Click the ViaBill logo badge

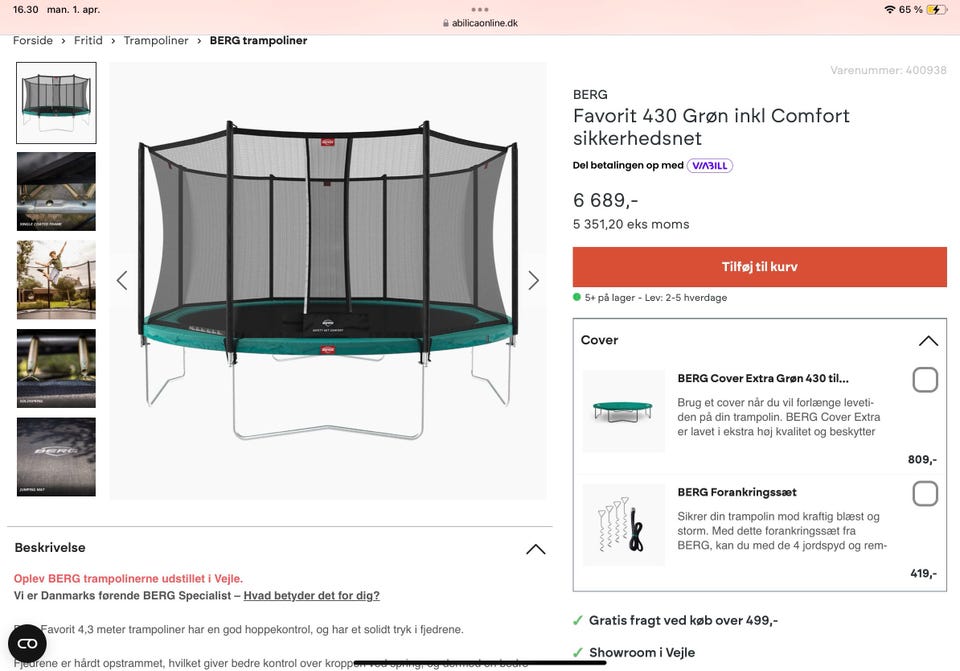pyautogui.click(x=710, y=166)
